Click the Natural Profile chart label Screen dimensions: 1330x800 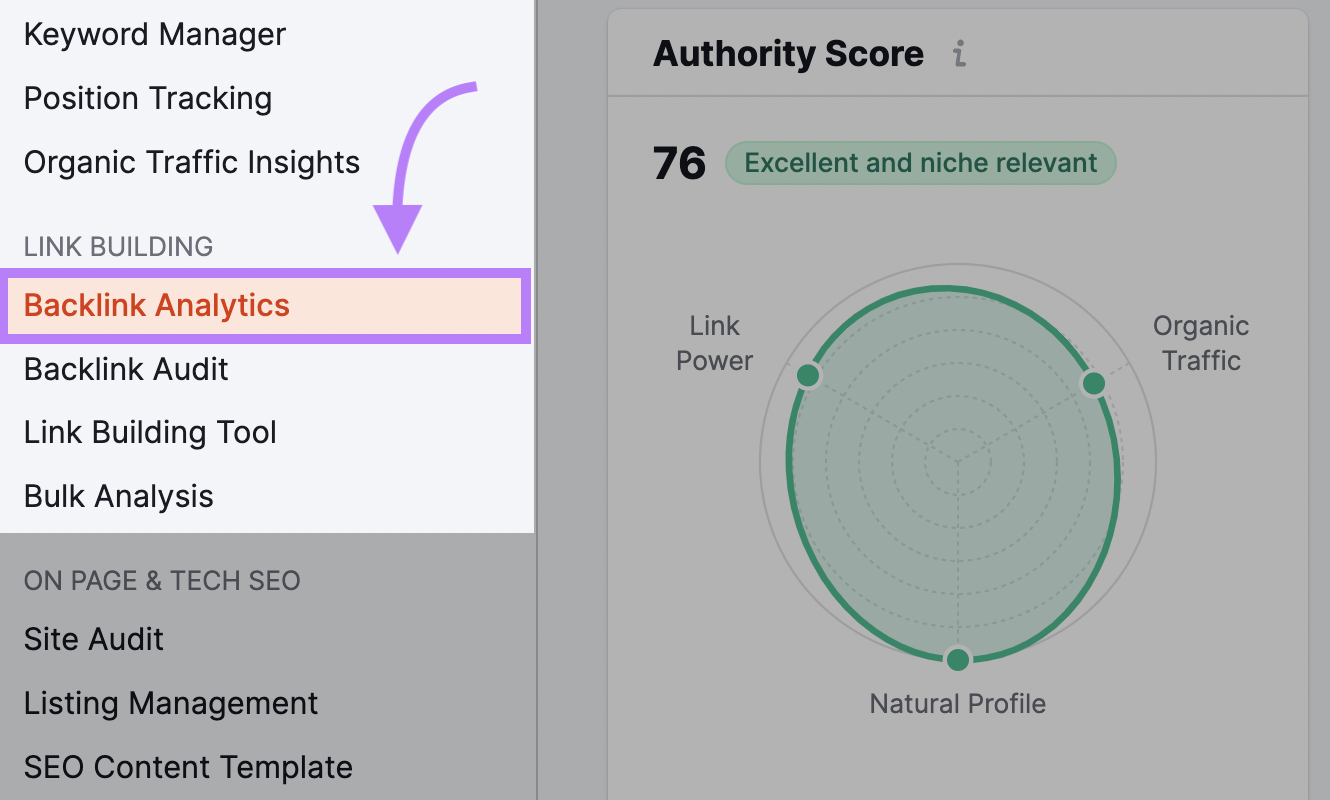click(x=958, y=704)
